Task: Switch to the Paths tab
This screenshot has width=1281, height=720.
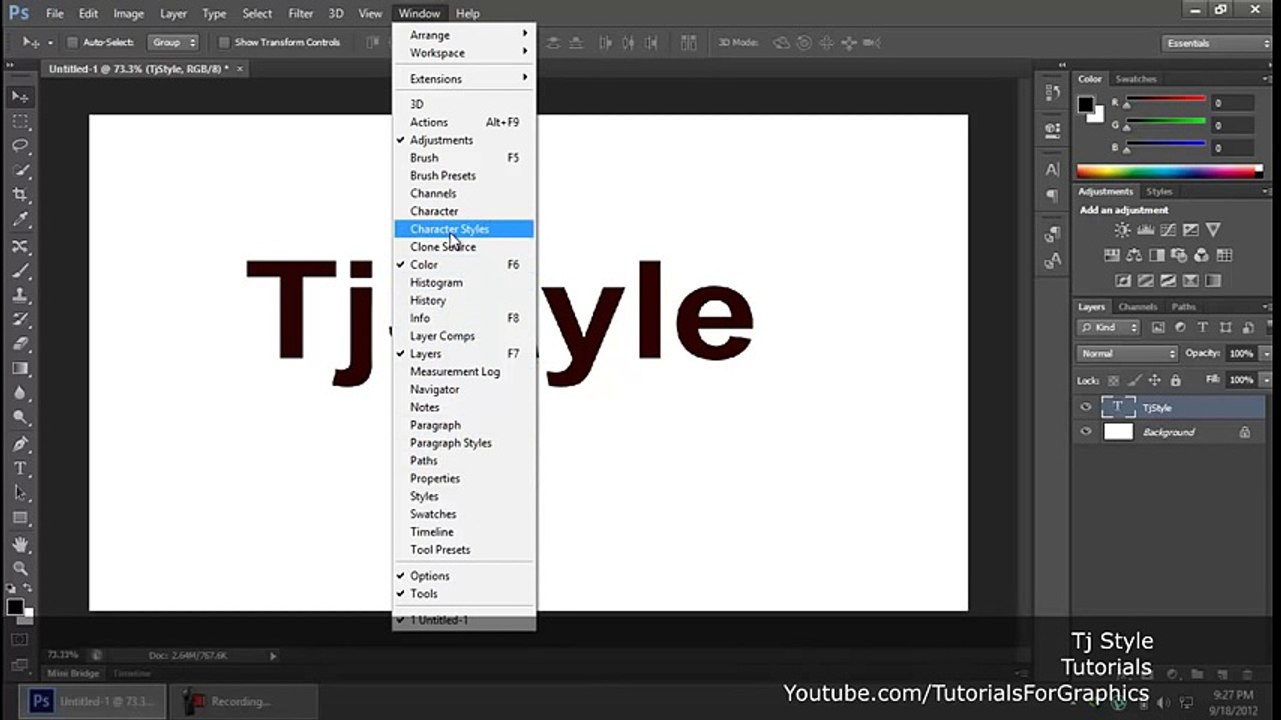Action: coord(1184,307)
